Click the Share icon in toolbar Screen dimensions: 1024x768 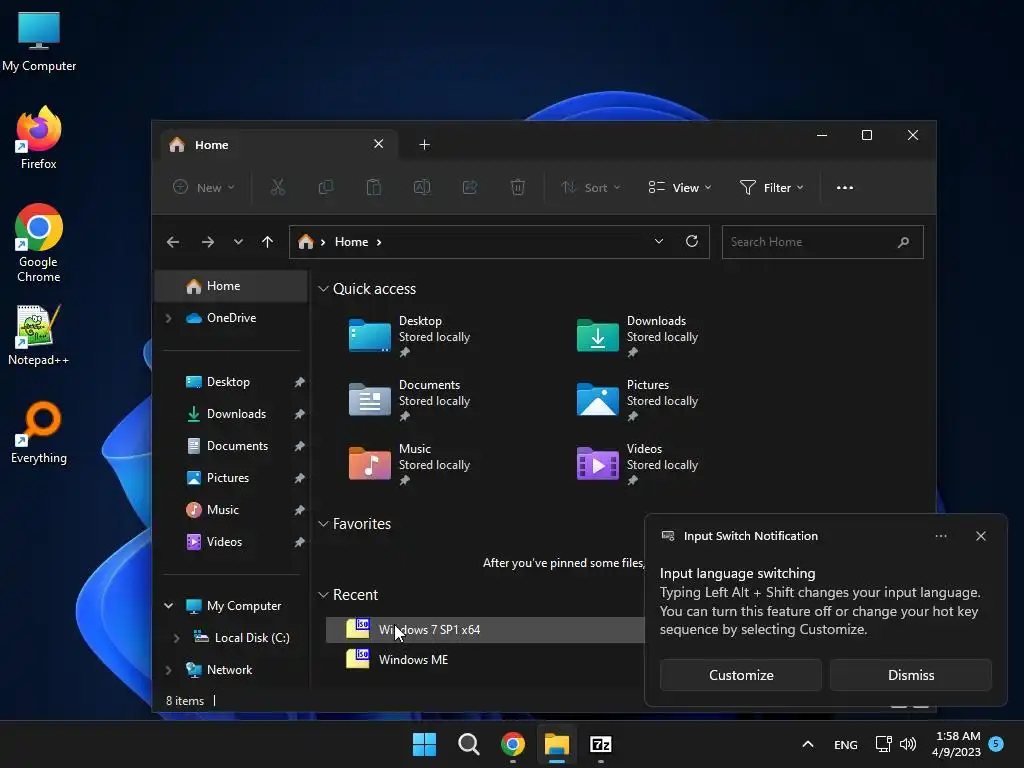click(x=470, y=187)
